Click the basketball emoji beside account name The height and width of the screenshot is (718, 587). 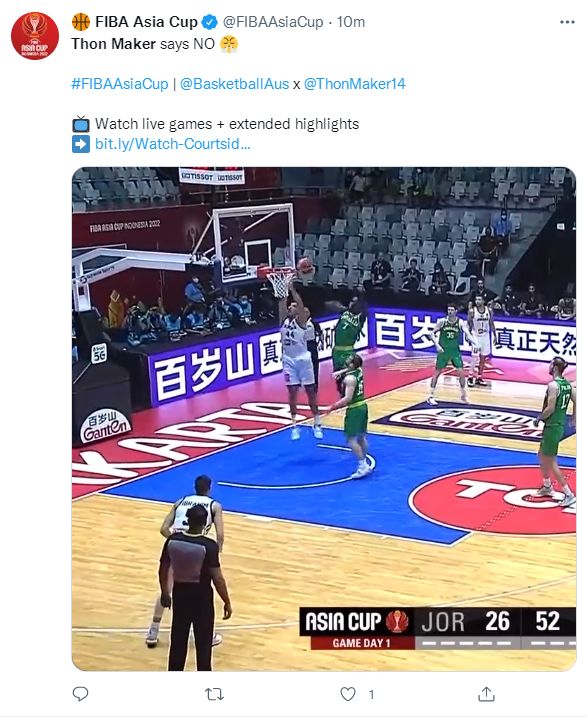pyautogui.click(x=81, y=22)
